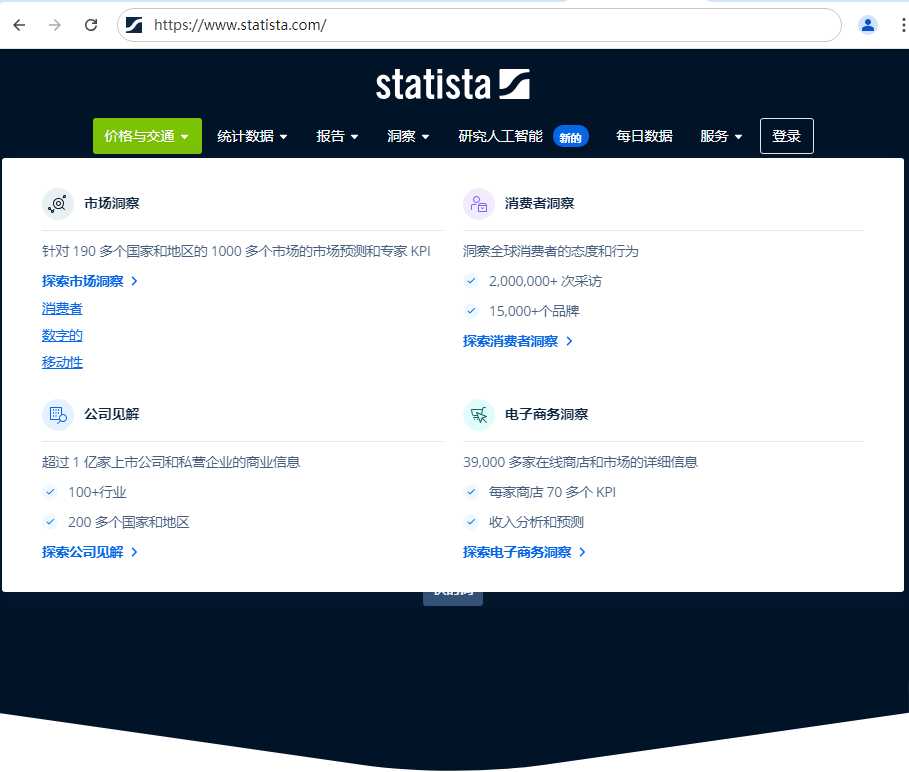The height and width of the screenshot is (772, 909).
Task: Go to 每日数据 page
Action: pos(644,136)
